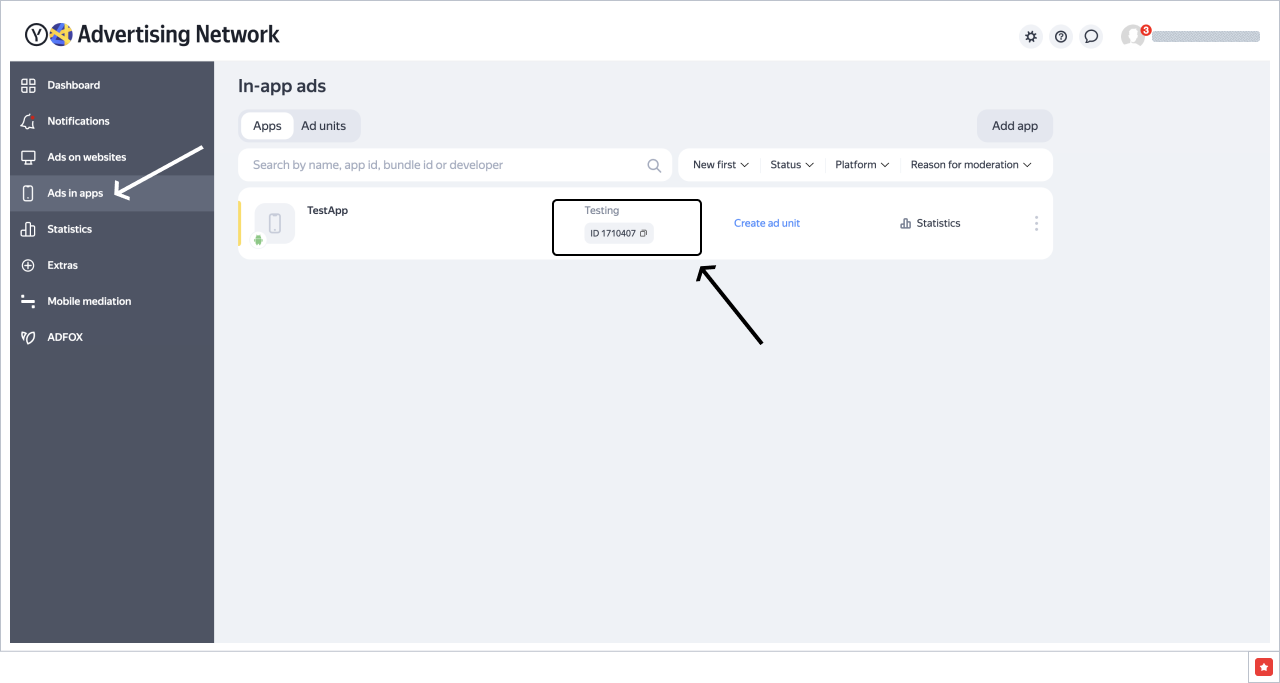1280x683 pixels.
Task: Select the Apps tab
Action: (x=267, y=126)
